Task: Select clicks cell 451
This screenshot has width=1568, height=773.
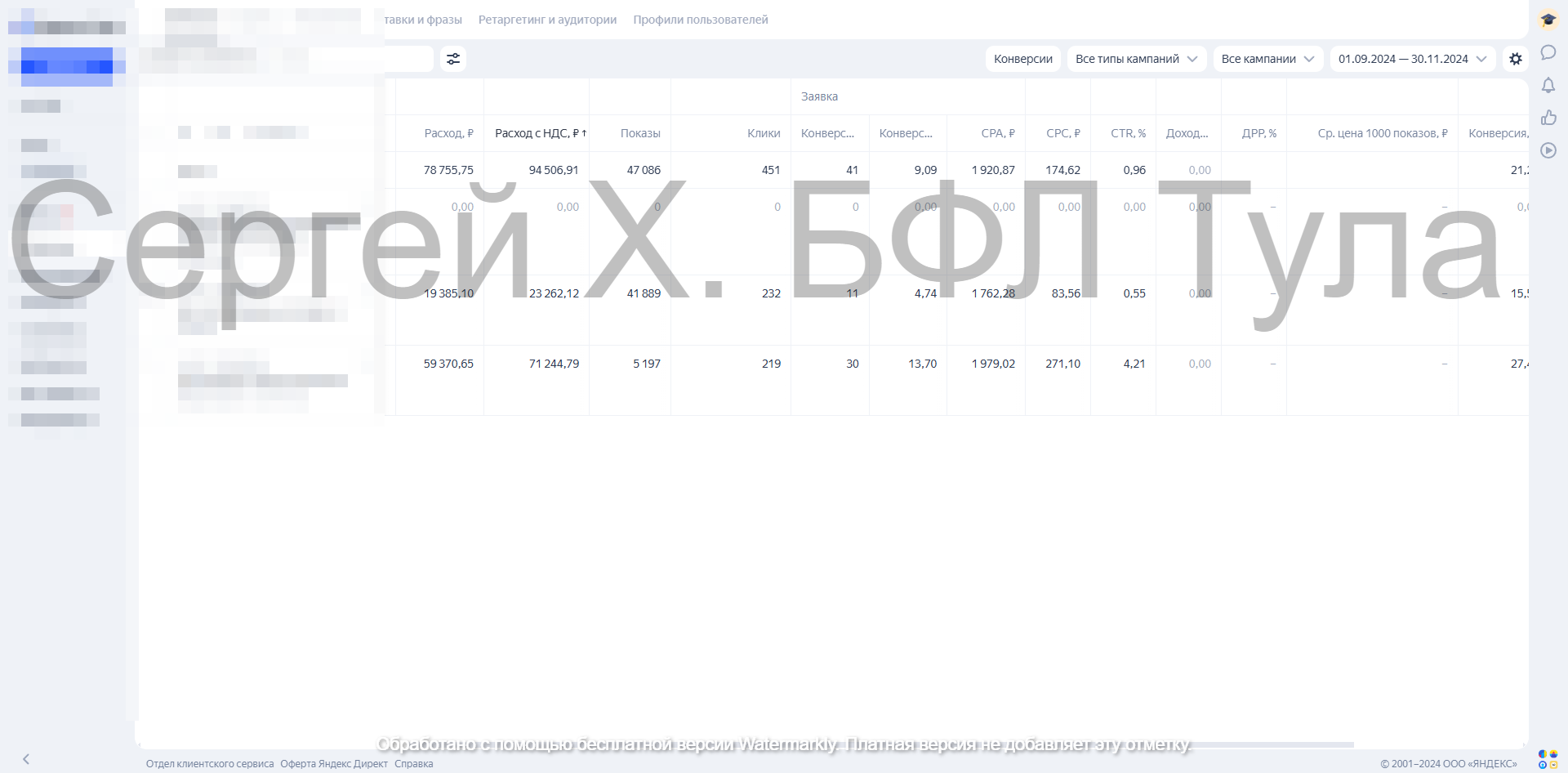Action: [x=771, y=170]
